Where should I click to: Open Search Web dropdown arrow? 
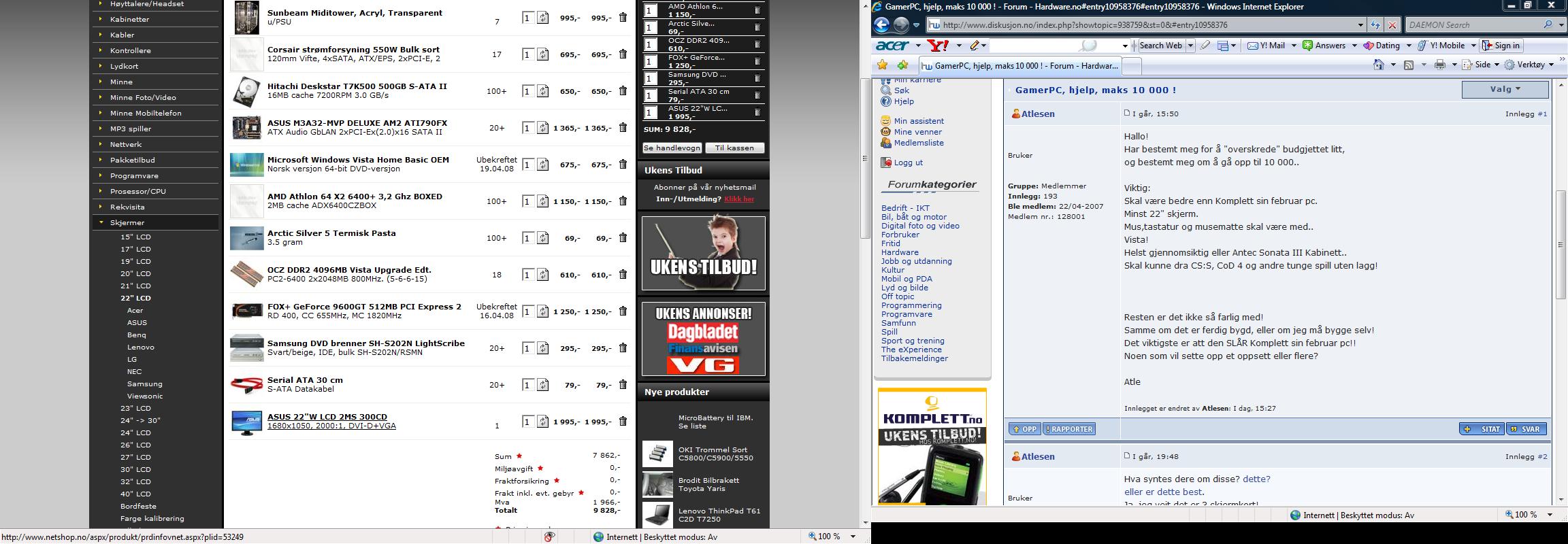click(x=1190, y=46)
